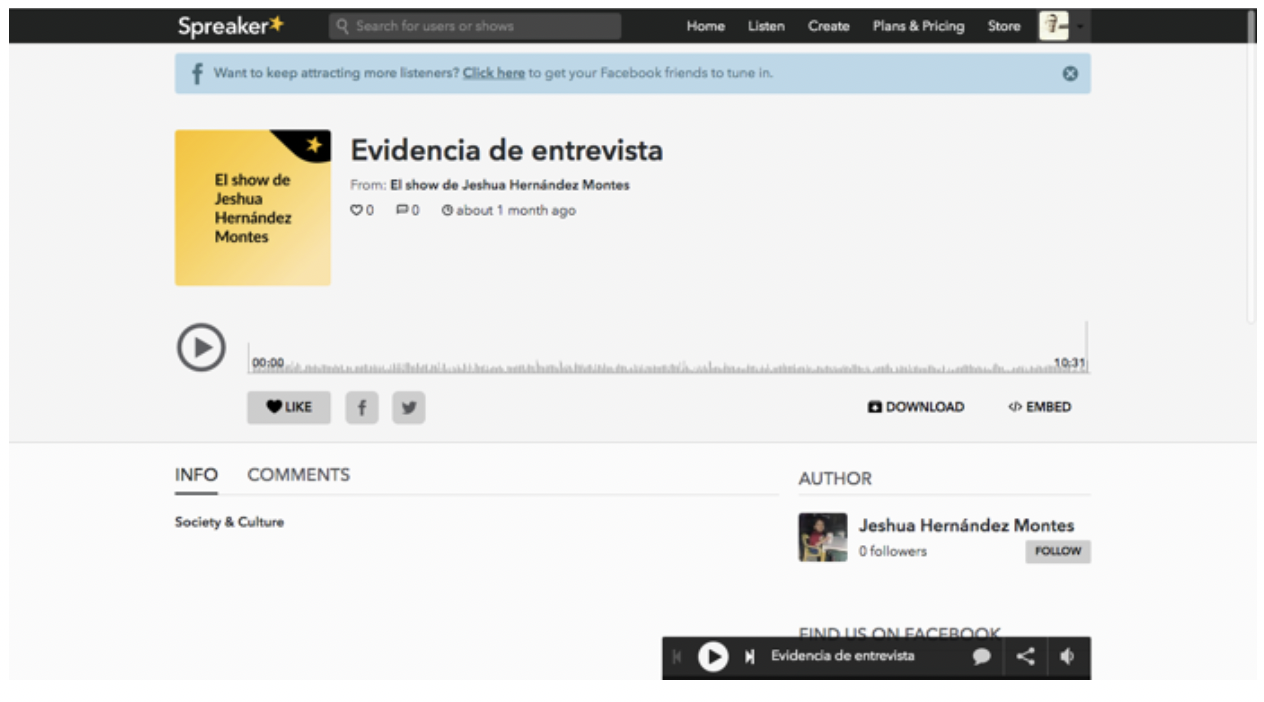Click the large play button beside waveform
Image resolution: width=1264 pixels, height=702 pixels.
(x=201, y=348)
